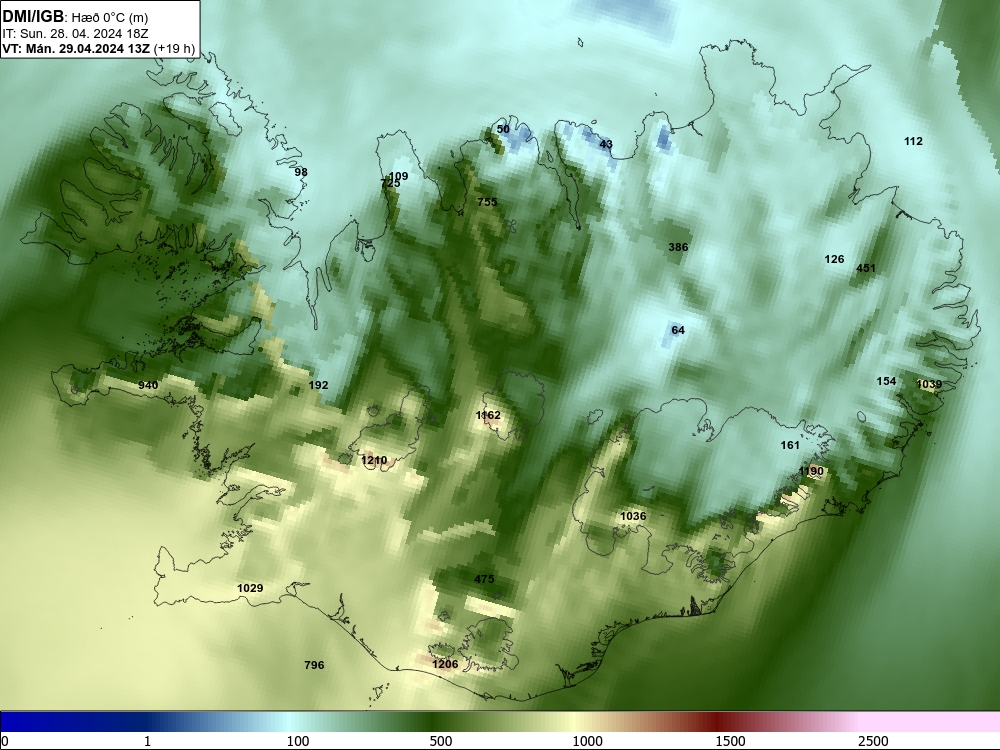Screen dimensions: 1000x750
Task: Click the map value 1210
Action: pyautogui.click(x=374, y=460)
